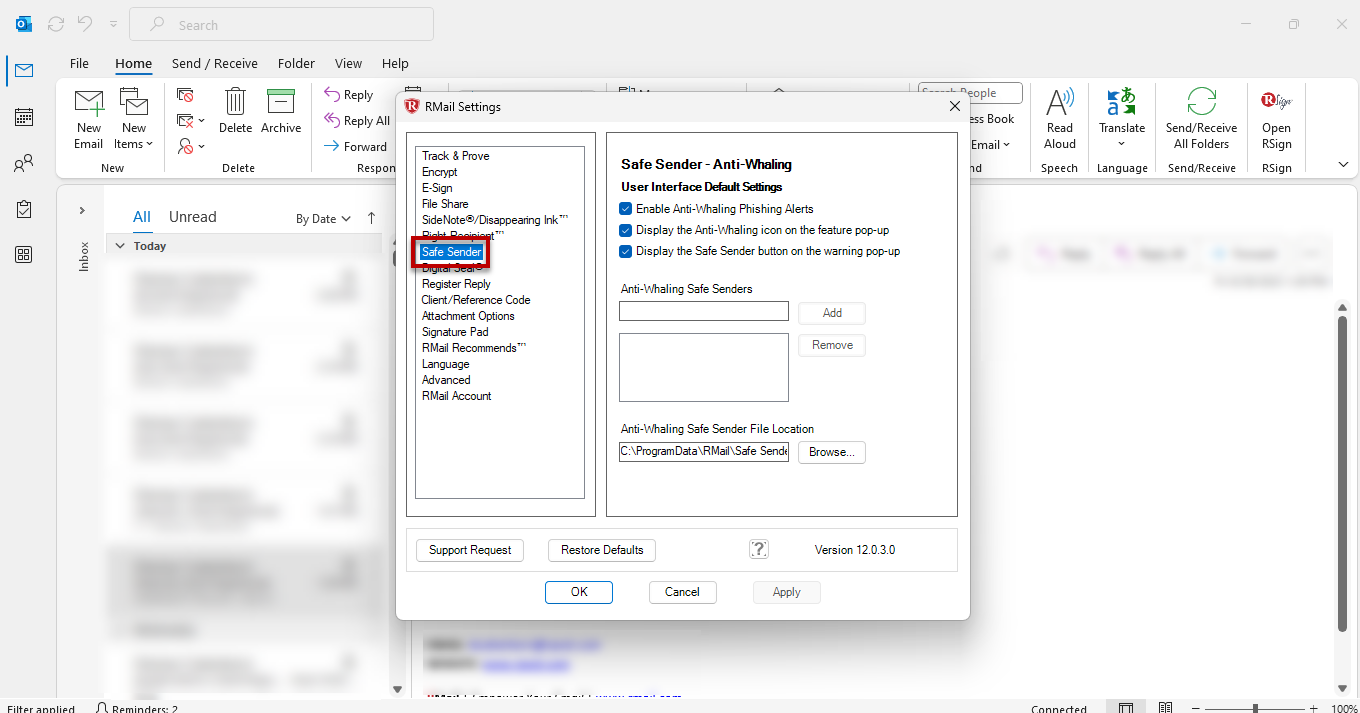This screenshot has height=713, width=1360.
Task: Open the Calendar view in the sidebar
Action: 23,117
